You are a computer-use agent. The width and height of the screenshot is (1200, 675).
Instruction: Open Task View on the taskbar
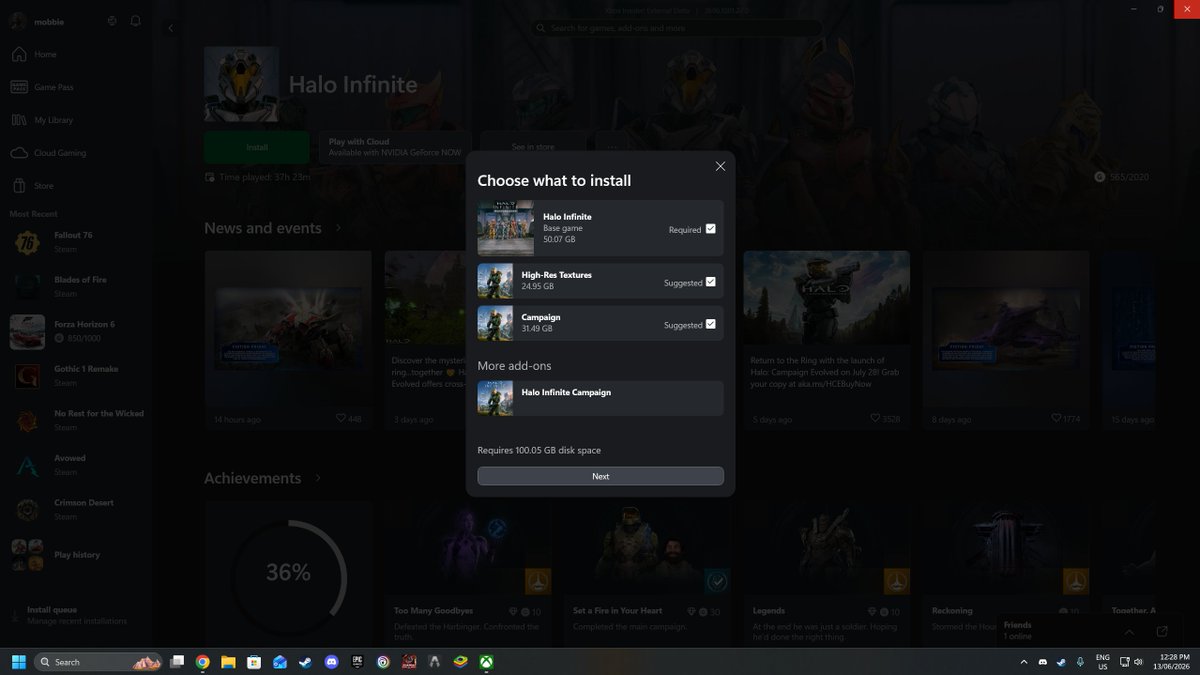178,662
